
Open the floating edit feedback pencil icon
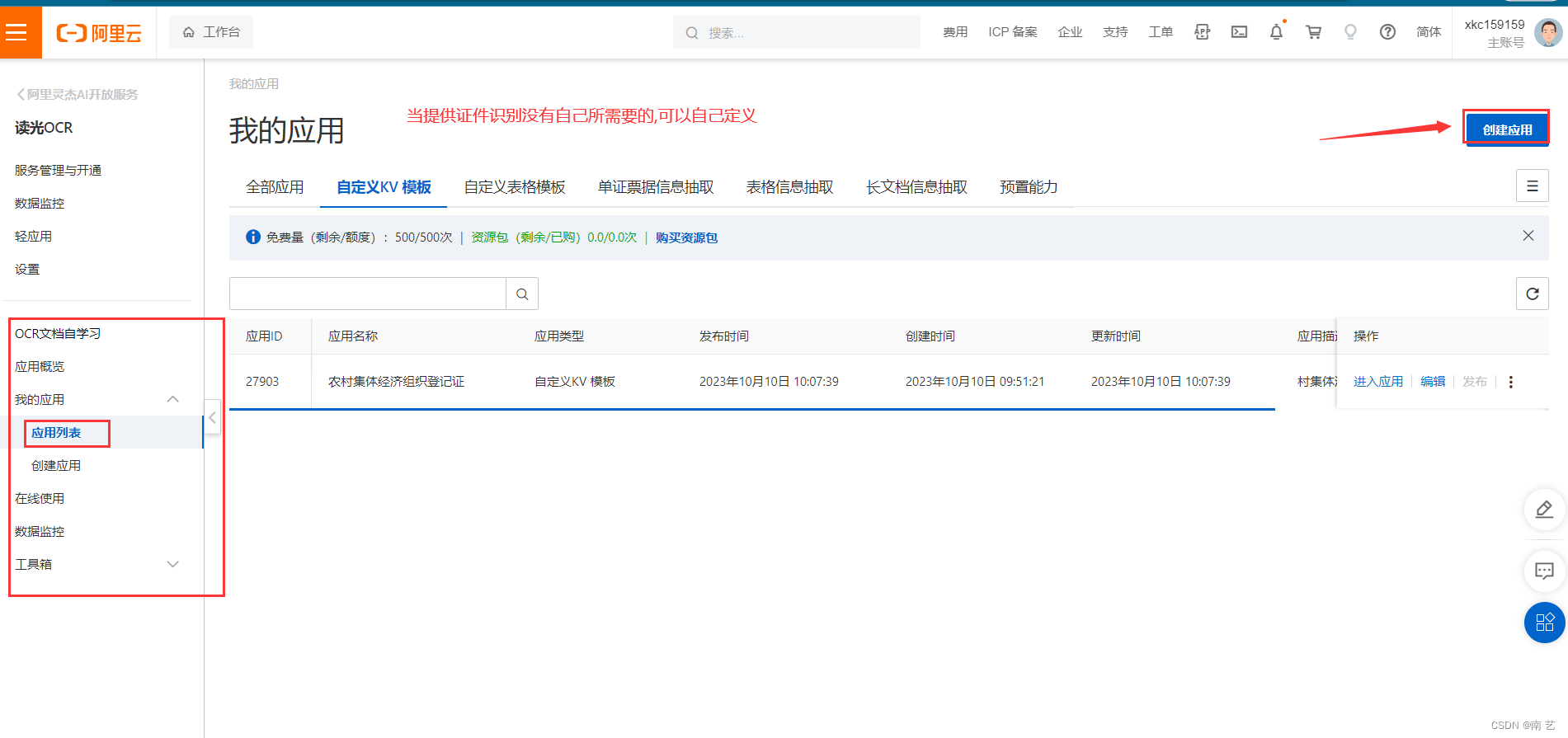[1544, 510]
